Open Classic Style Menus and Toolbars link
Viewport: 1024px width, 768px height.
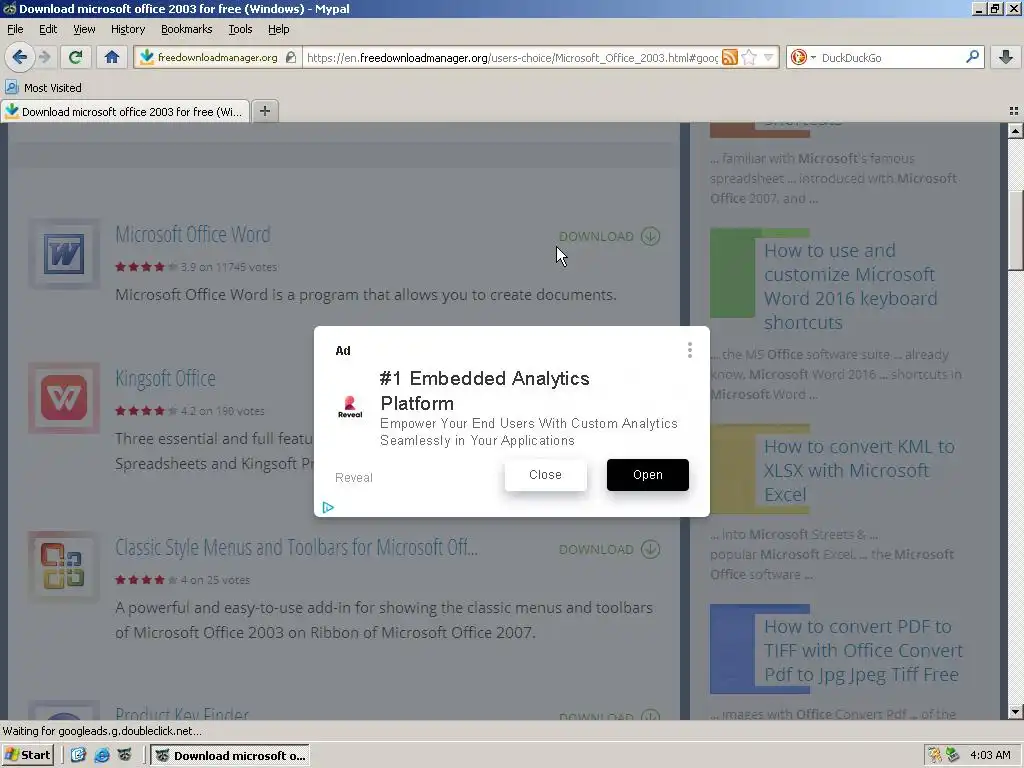click(x=296, y=547)
